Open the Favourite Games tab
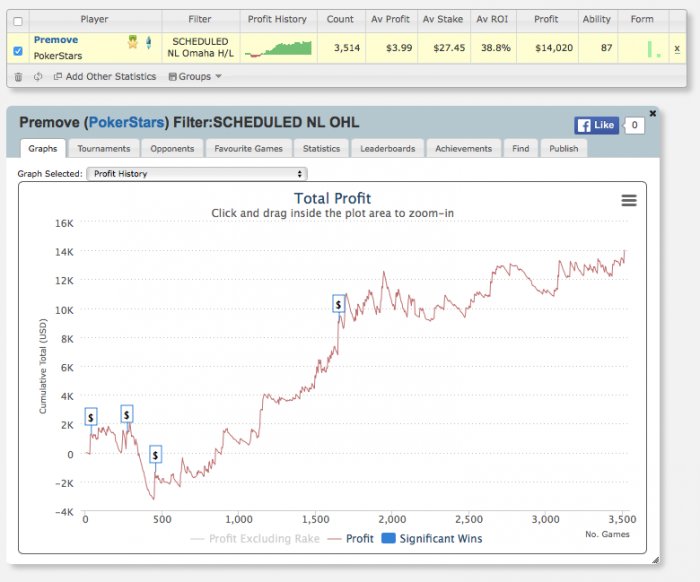The height and width of the screenshot is (582, 700). (248, 149)
